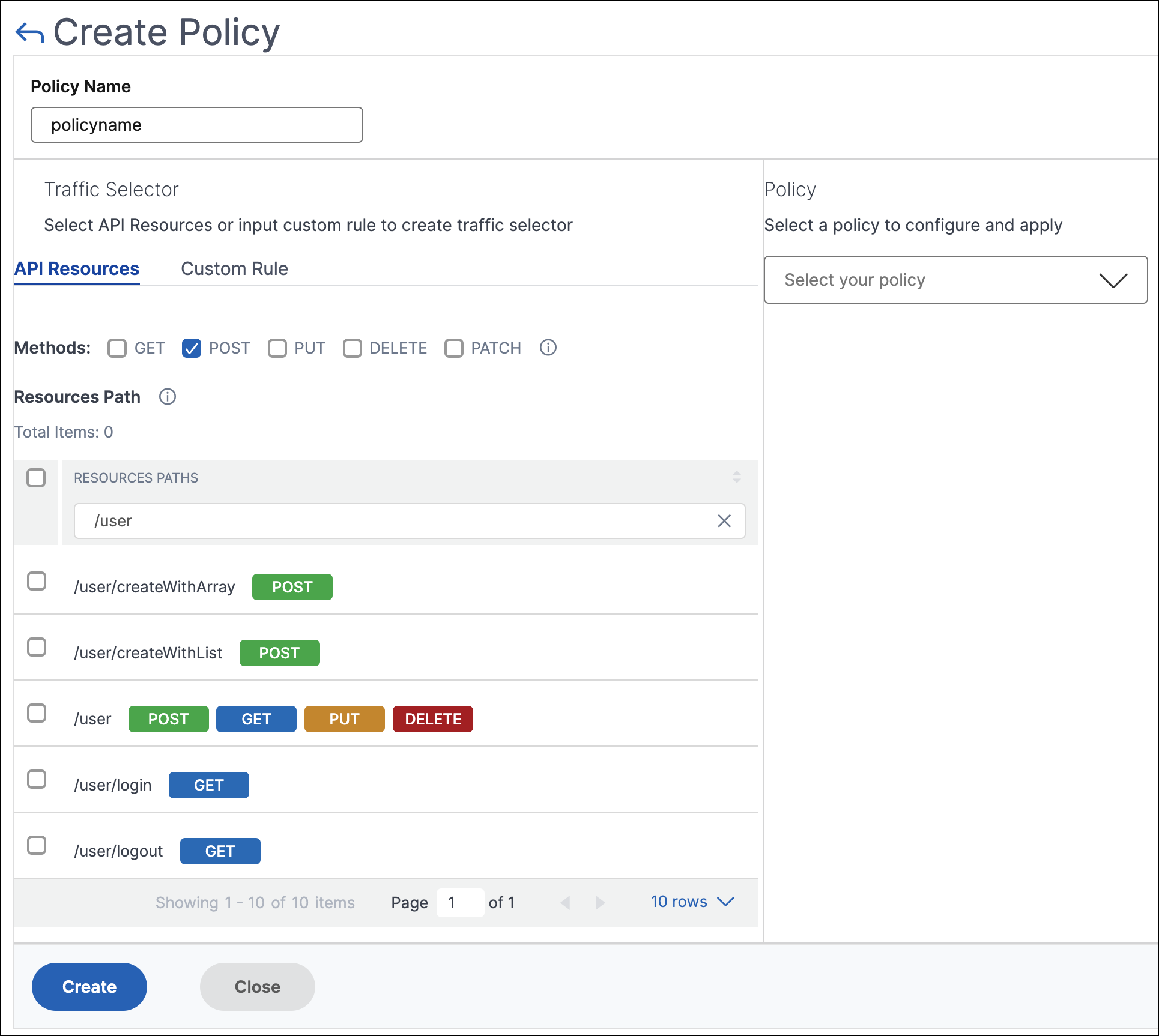Click the red DELETE method badge
The image size is (1159, 1036).
(x=432, y=719)
